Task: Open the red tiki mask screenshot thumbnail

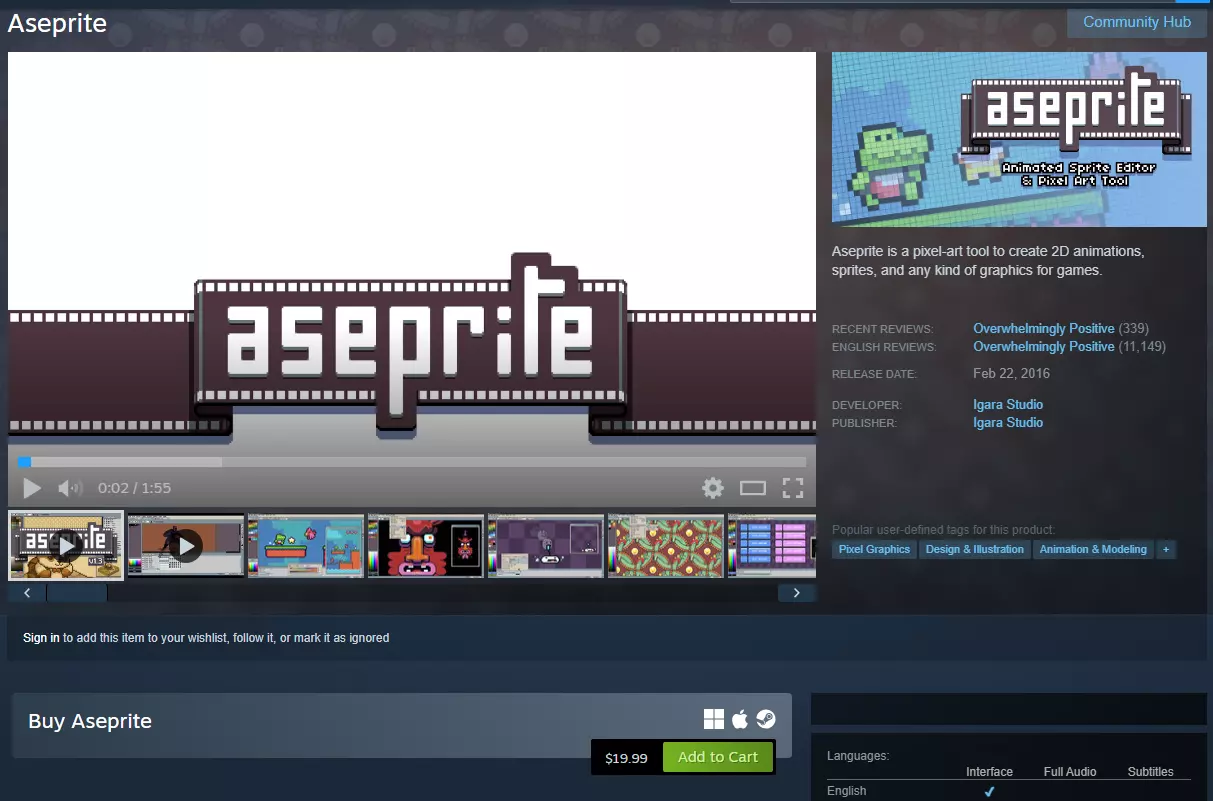Action: coord(426,545)
